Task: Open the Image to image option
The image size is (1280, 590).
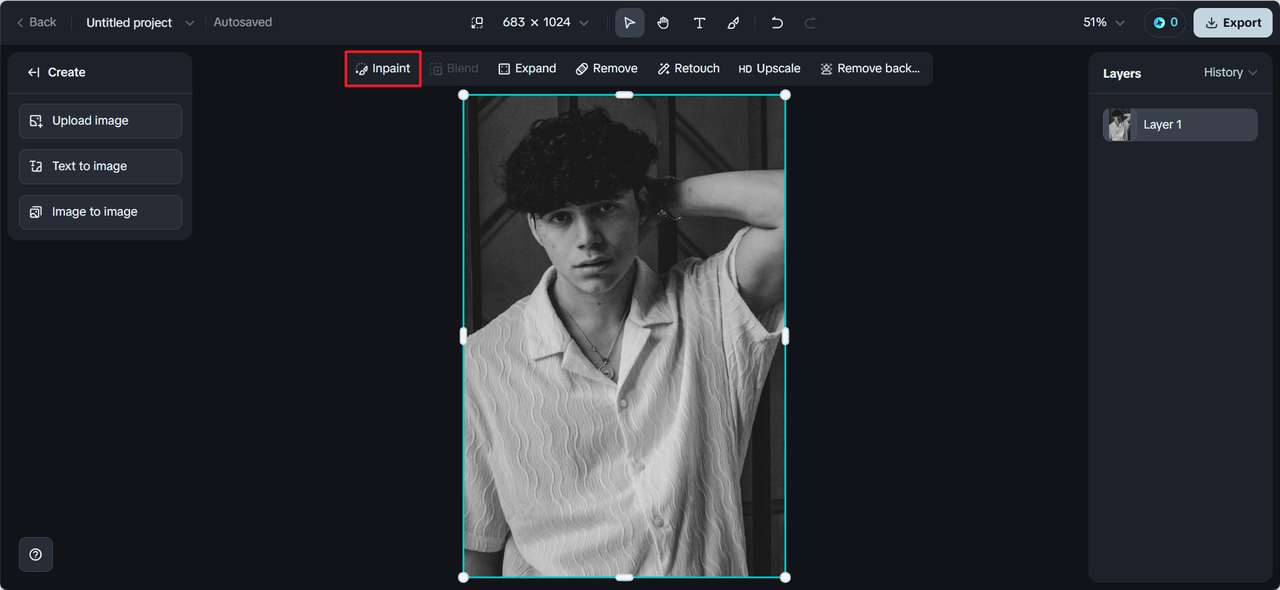Action: pyautogui.click(x=100, y=212)
